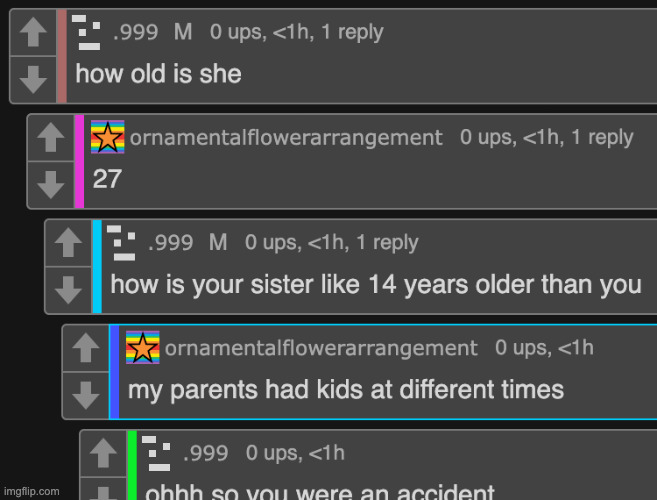Upvote the "14 years older" comment
Image resolution: width=657 pixels, height=500 pixels.
point(68,243)
